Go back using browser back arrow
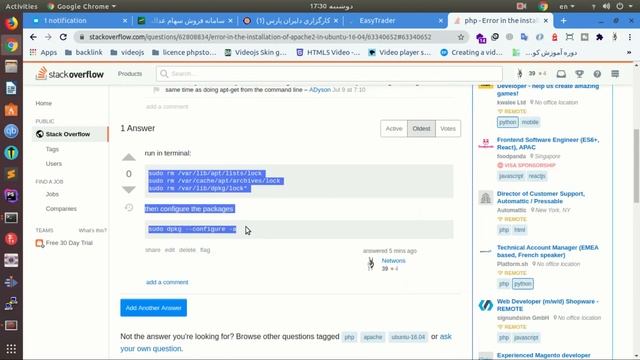 (33, 37)
